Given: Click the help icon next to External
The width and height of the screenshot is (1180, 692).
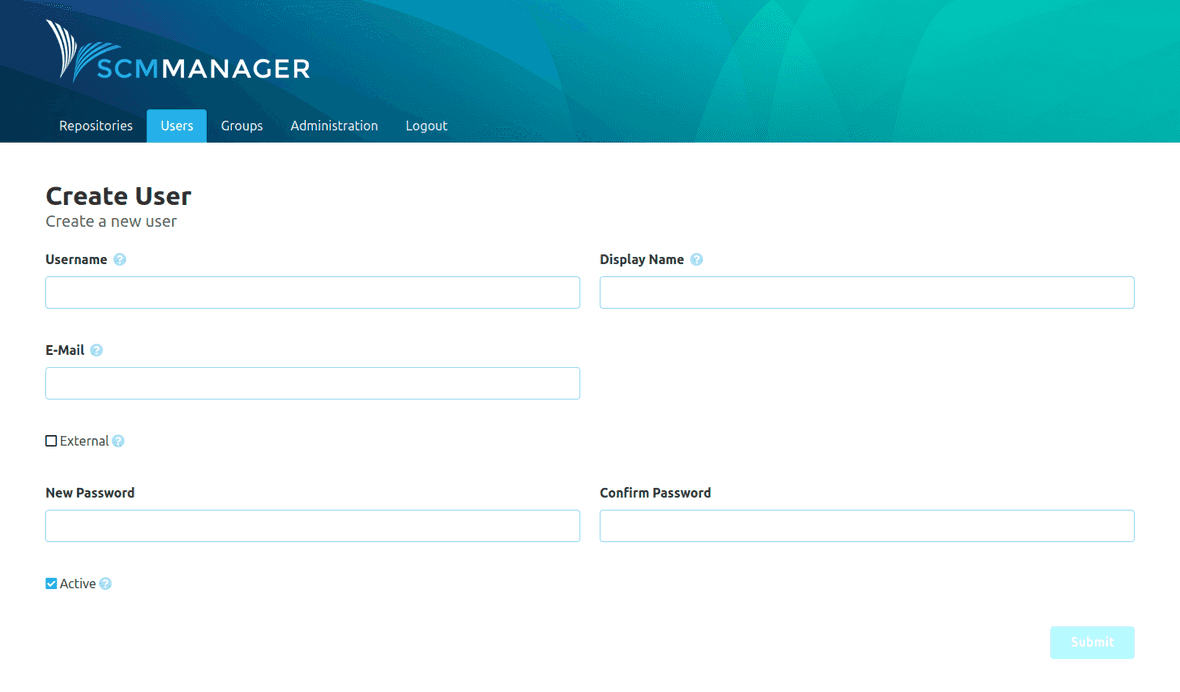Looking at the screenshot, I should tap(118, 441).
